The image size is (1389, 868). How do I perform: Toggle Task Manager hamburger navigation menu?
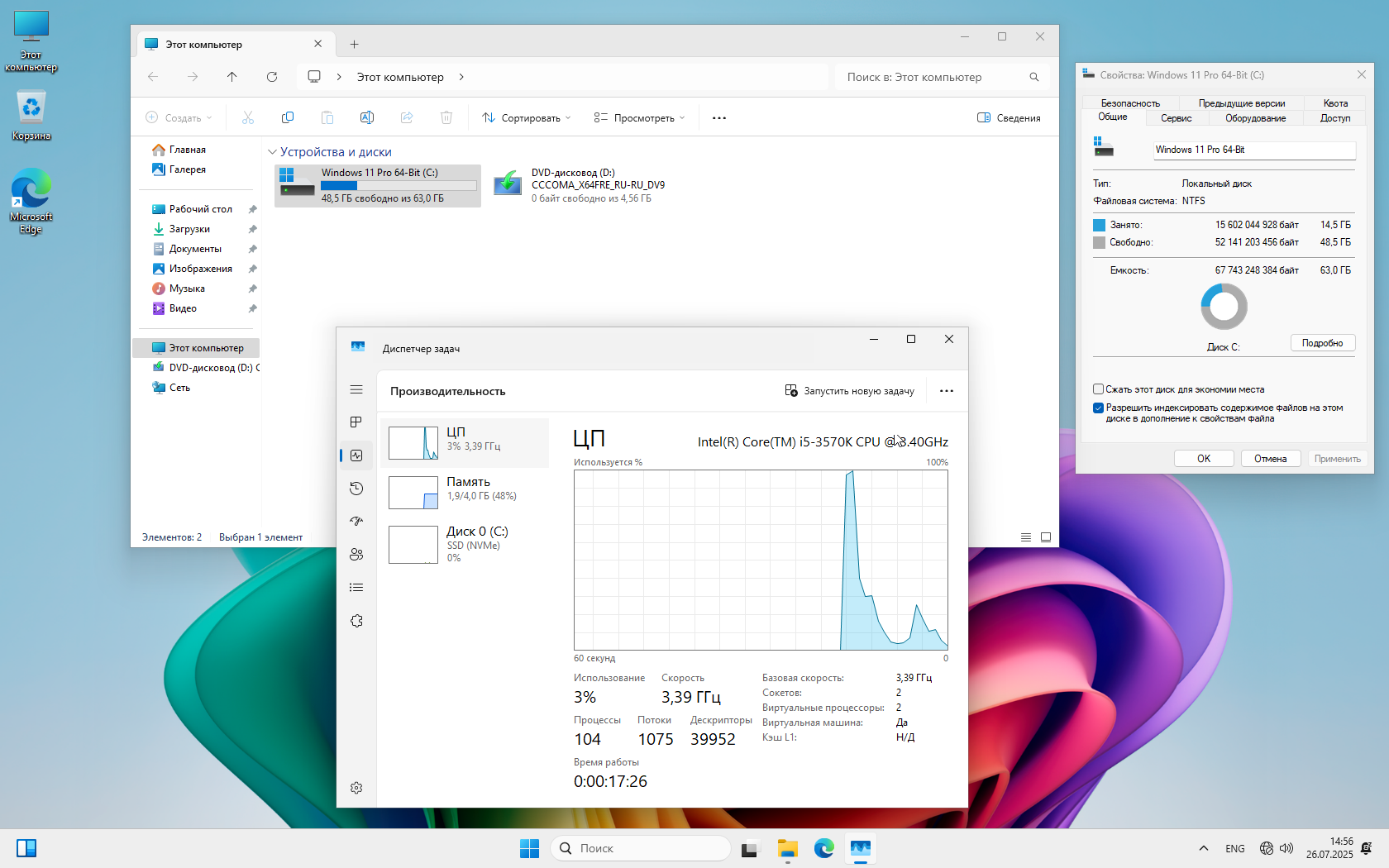point(356,389)
